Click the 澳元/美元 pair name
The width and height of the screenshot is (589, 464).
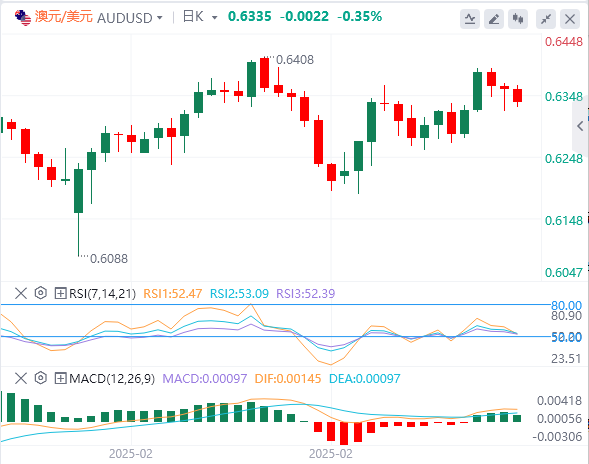pyautogui.click(x=63, y=17)
